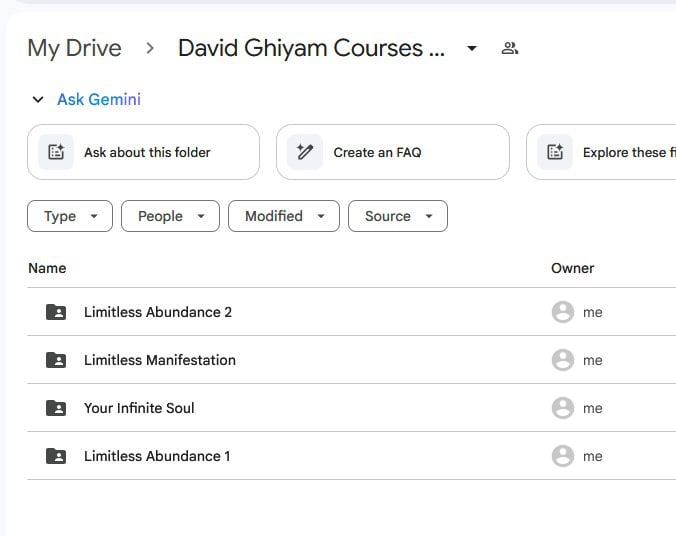Open the People filter dropdown
This screenshot has height=536, width=676.
[x=170, y=216]
